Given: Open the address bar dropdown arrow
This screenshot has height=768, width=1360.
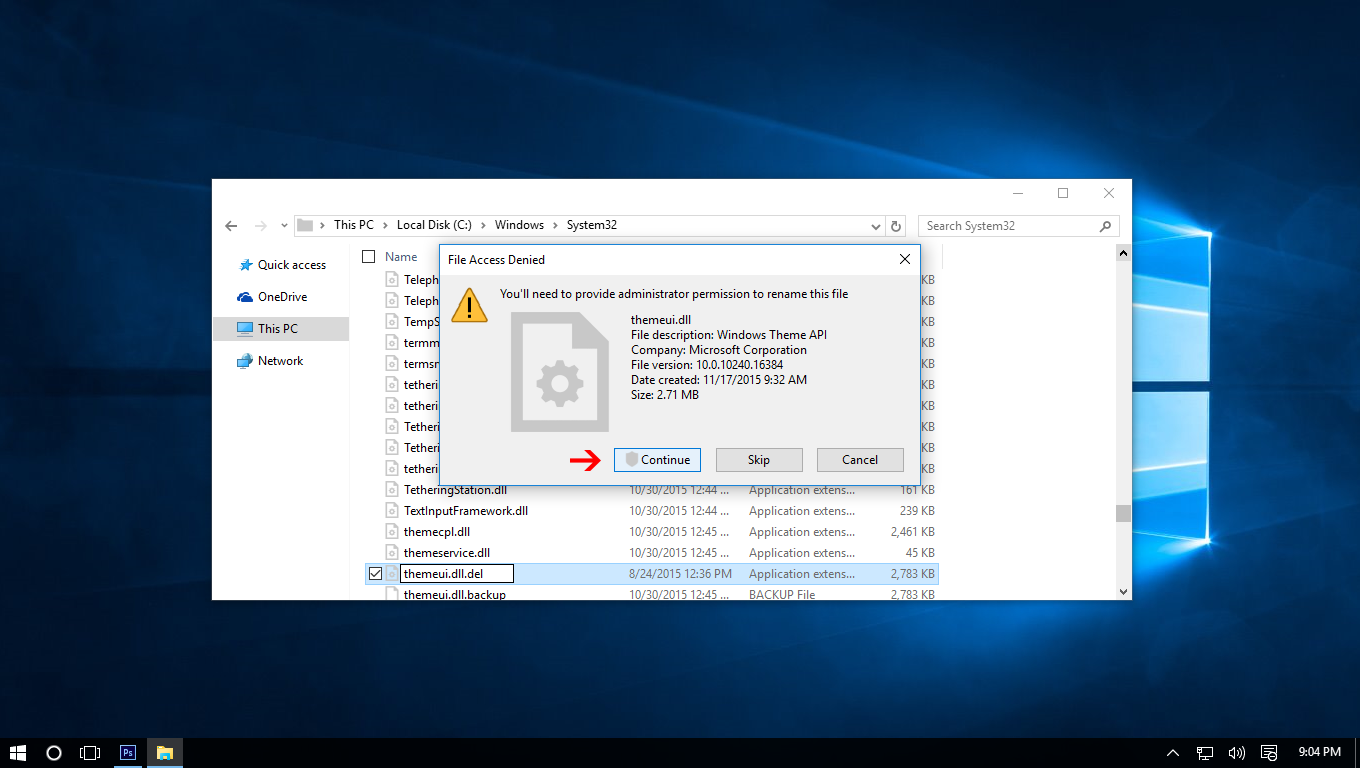Looking at the screenshot, I should 875,225.
